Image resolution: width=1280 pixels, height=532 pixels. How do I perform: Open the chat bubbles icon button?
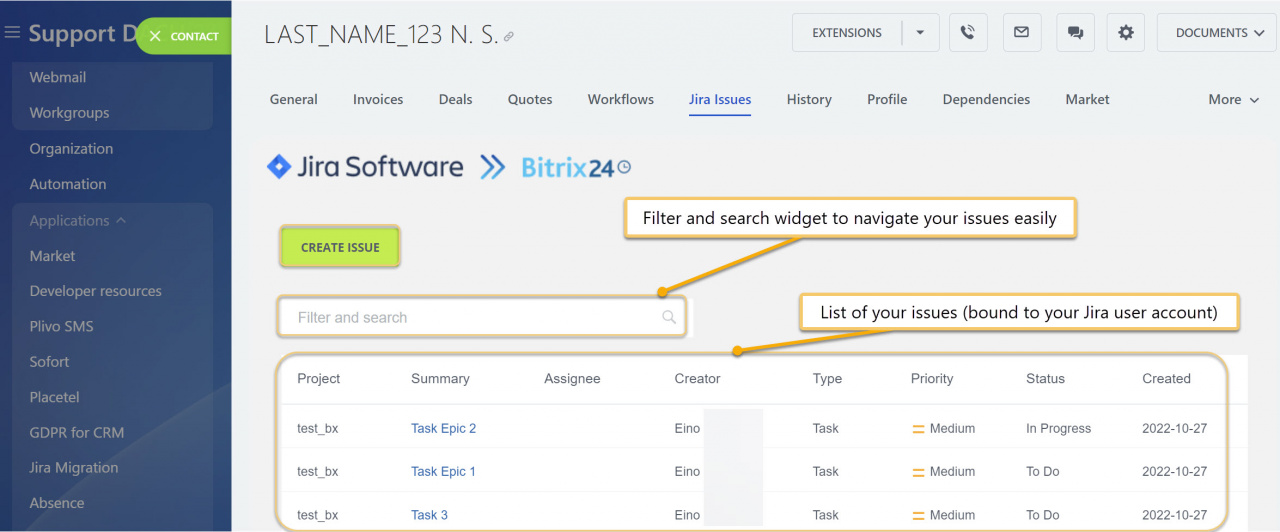(1075, 32)
